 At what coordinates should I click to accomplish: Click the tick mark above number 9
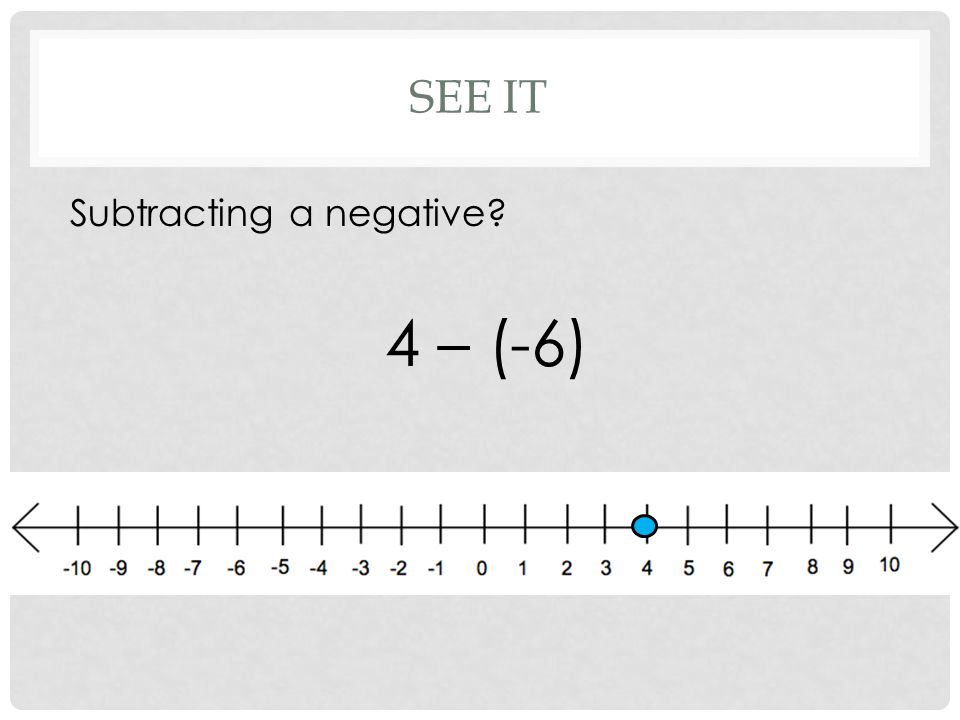click(x=847, y=524)
